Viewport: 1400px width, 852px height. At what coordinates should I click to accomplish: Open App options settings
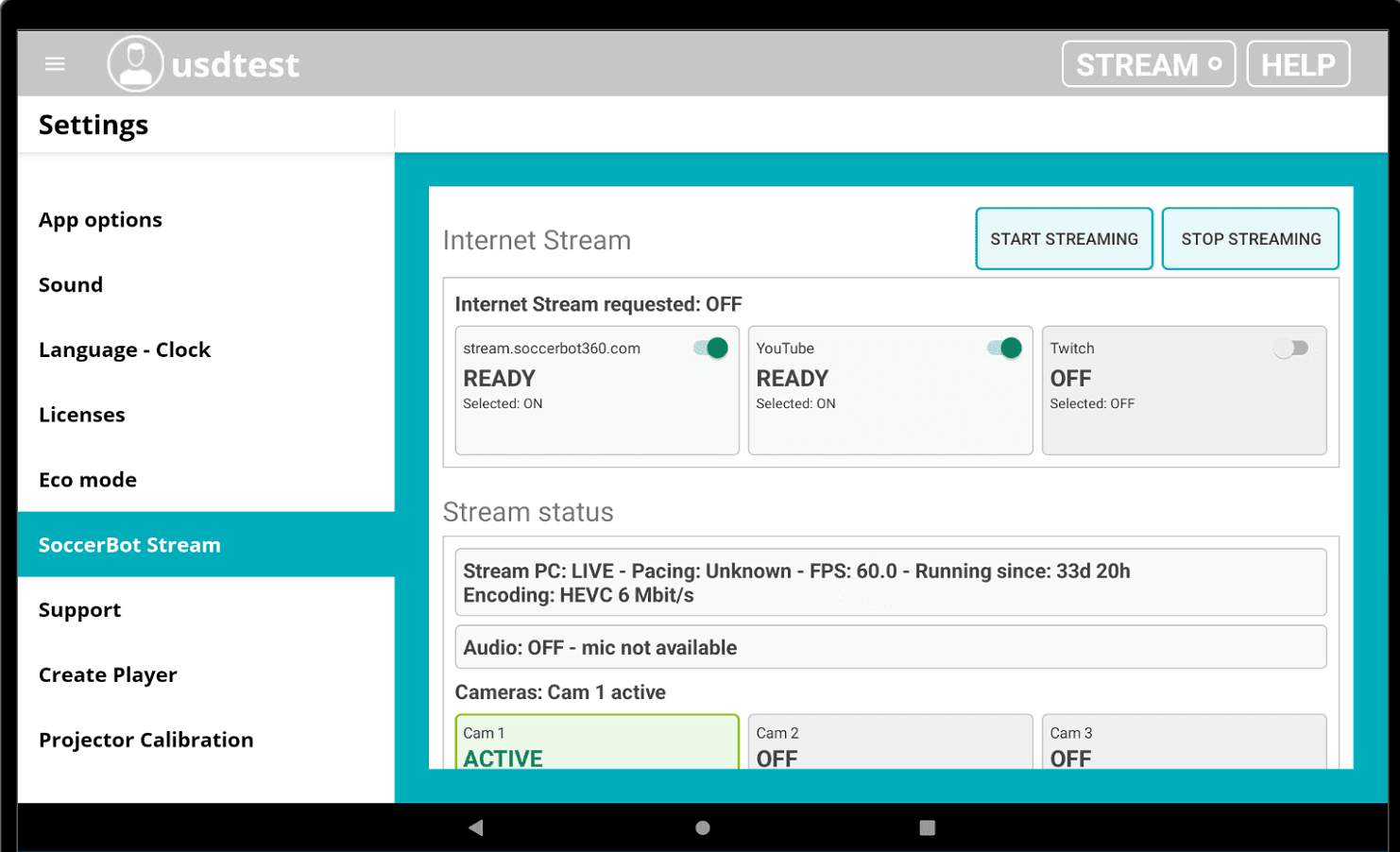click(206, 220)
